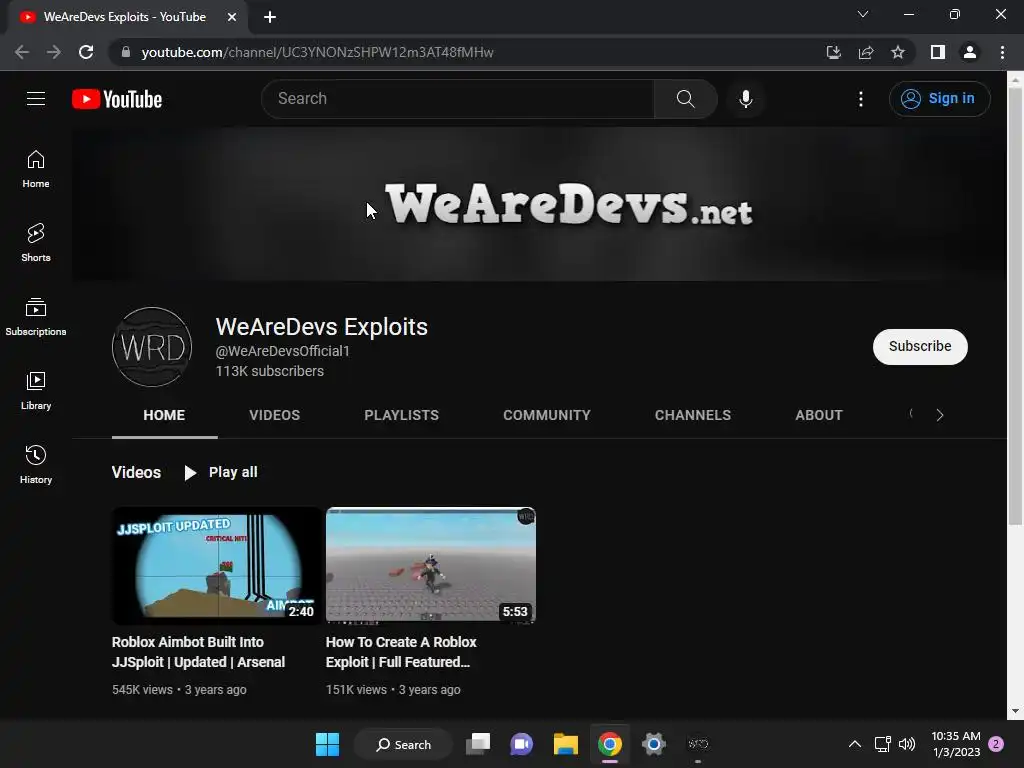Switch to the ABOUT channel tab

tap(819, 415)
